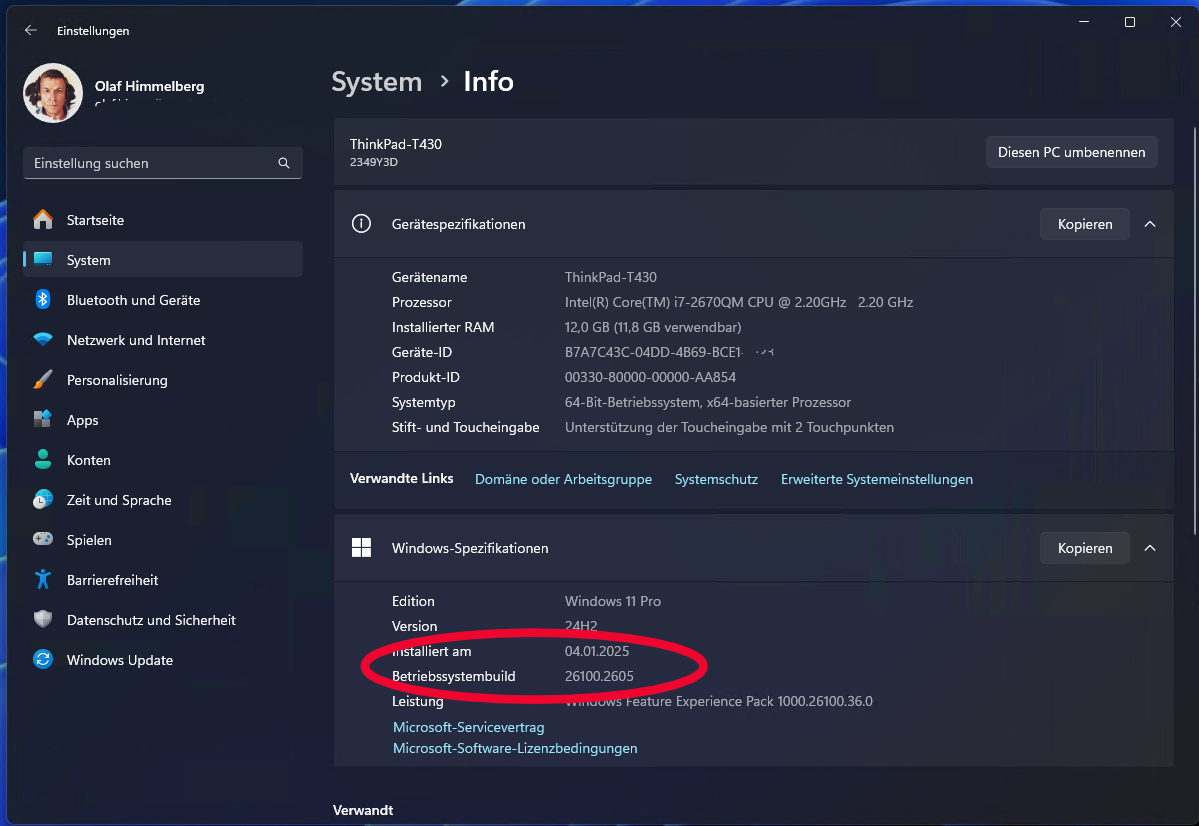The image size is (1199, 826).
Task: Open the Bluetooth icon in sidebar
Action: pyautogui.click(x=43, y=300)
